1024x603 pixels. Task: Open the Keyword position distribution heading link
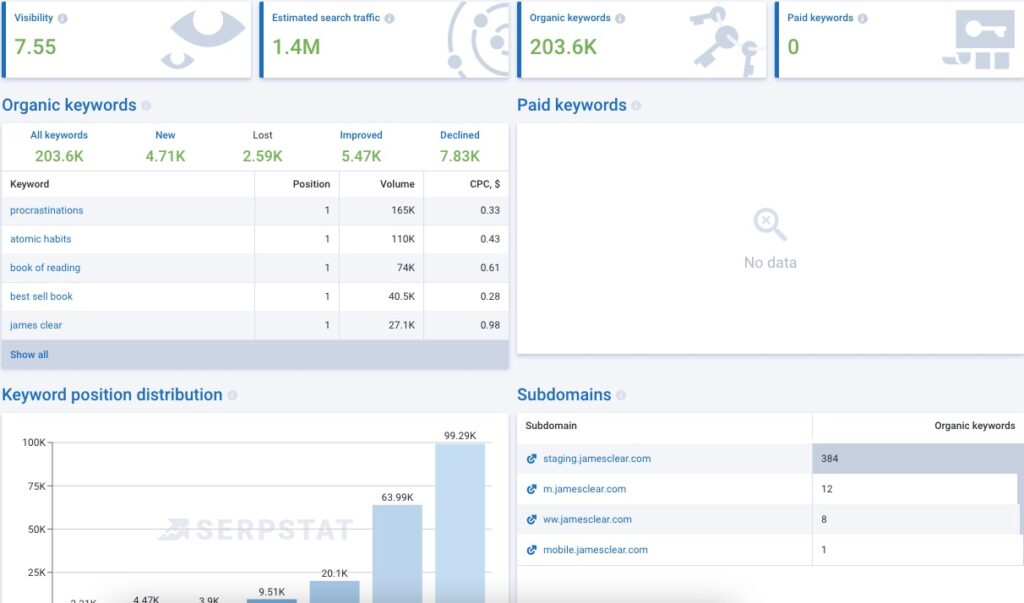tap(112, 395)
